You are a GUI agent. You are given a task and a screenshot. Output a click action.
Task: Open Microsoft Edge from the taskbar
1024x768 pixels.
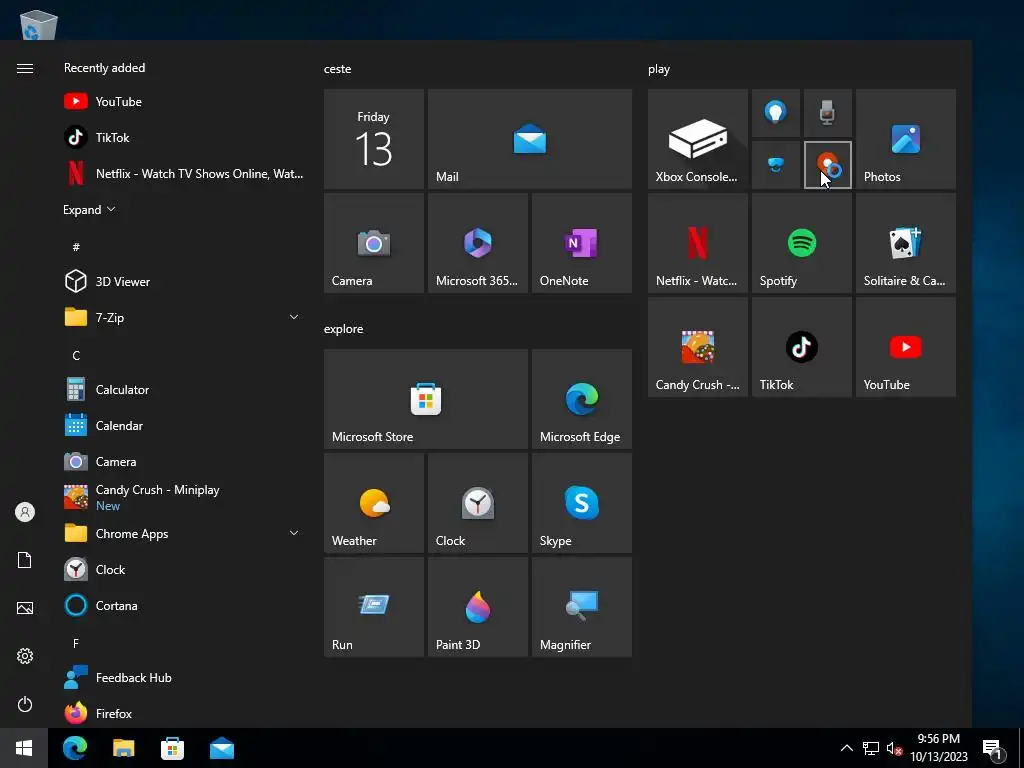click(x=74, y=748)
